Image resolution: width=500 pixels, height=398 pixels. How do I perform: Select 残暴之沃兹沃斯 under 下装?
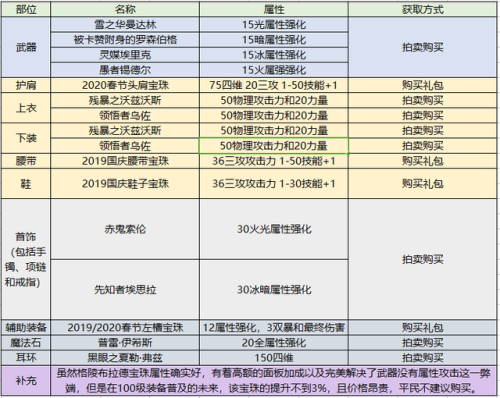click(x=125, y=130)
